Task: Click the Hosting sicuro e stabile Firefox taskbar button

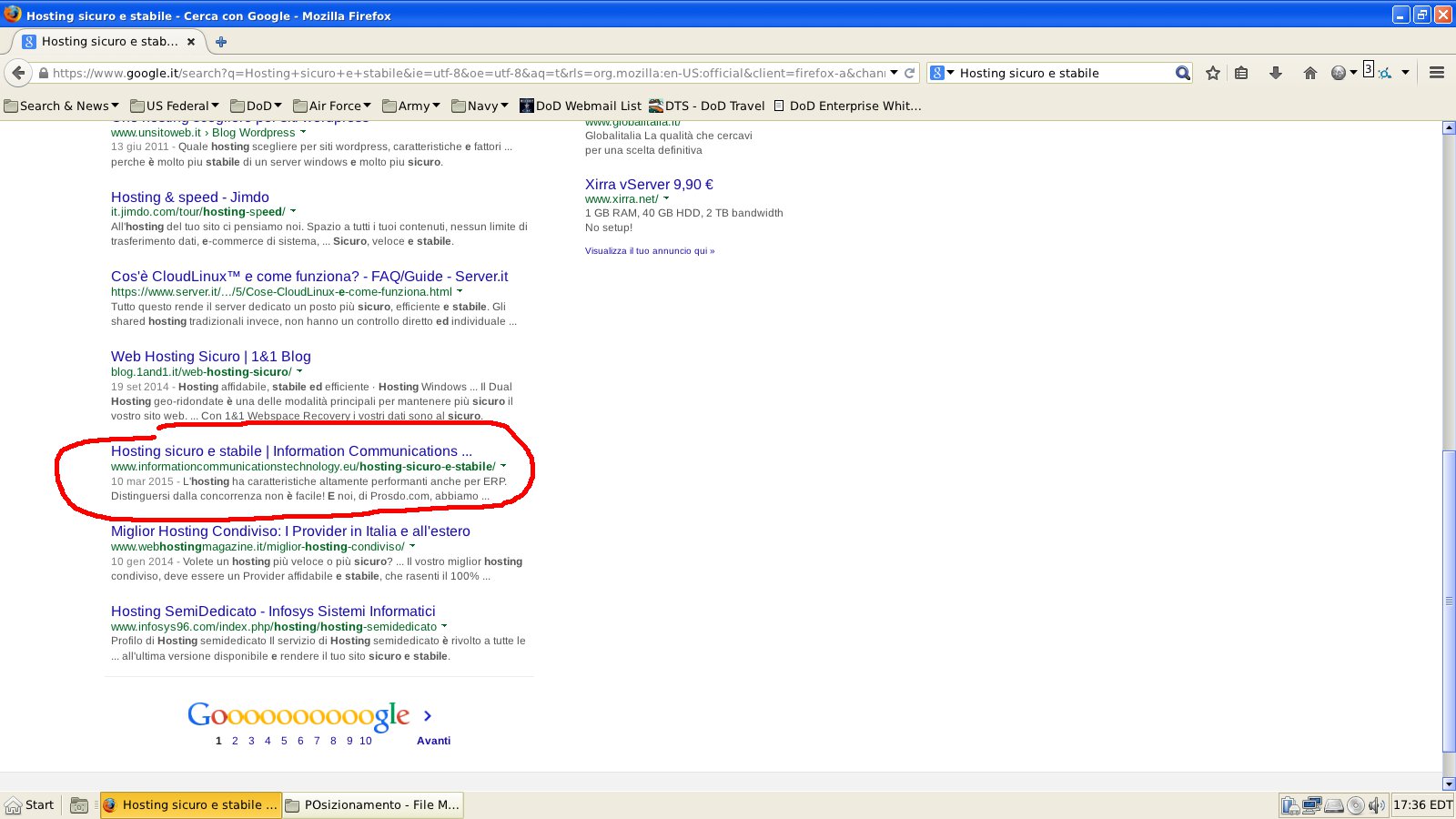Action: pos(190,804)
